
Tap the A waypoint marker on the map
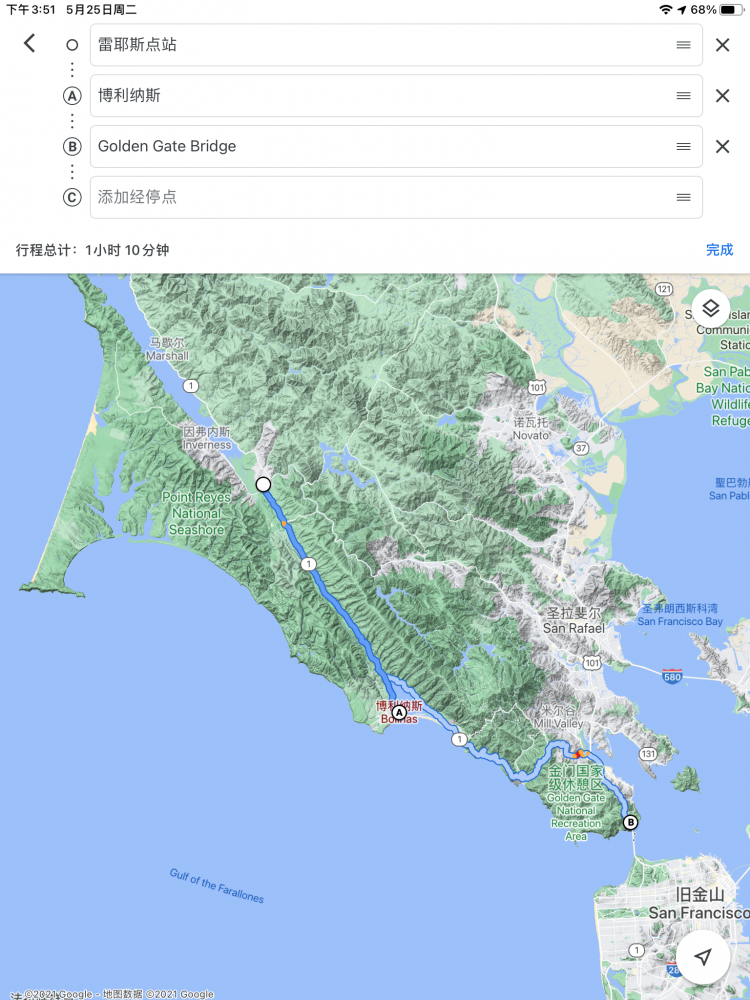point(399,713)
